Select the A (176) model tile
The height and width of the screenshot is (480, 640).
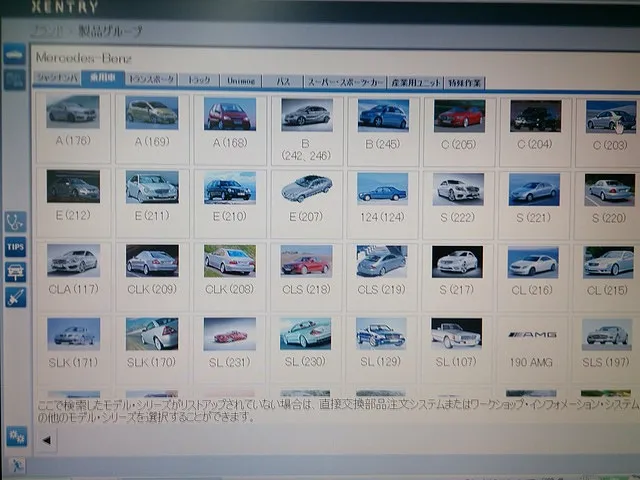coord(73,128)
